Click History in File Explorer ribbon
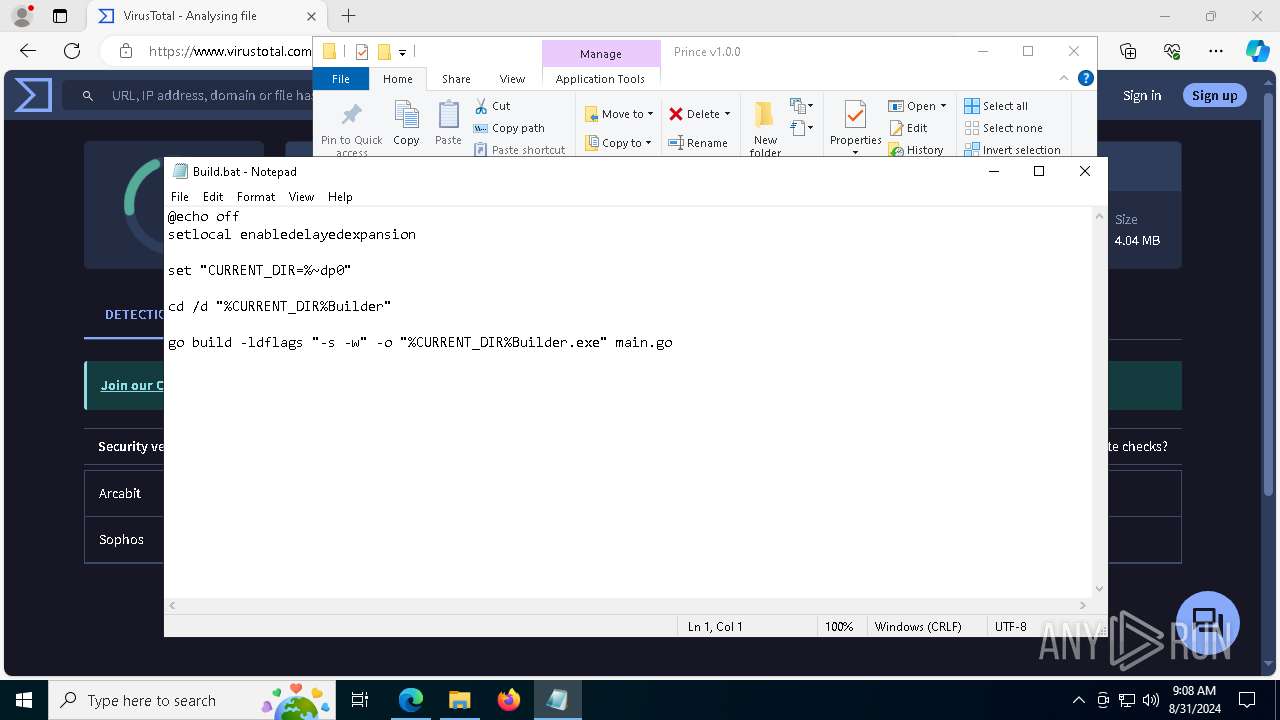This screenshot has width=1280, height=720. [916, 150]
